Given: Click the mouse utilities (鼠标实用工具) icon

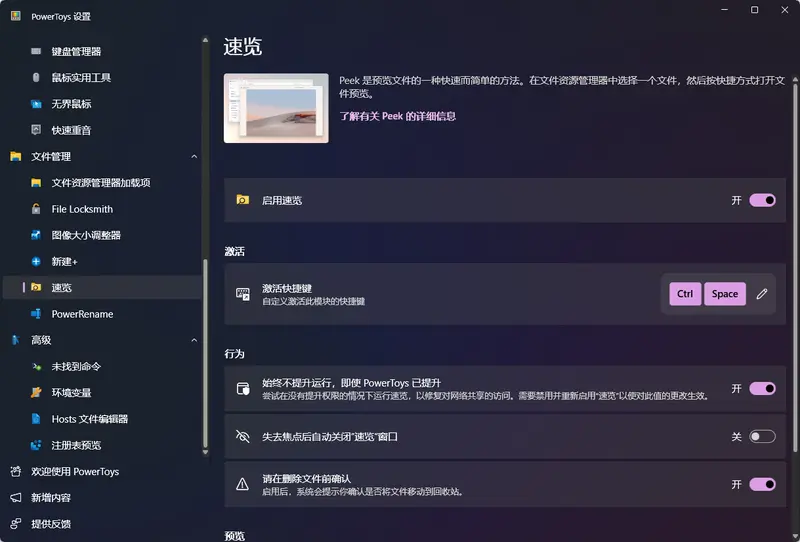Looking at the screenshot, I should tap(36, 78).
